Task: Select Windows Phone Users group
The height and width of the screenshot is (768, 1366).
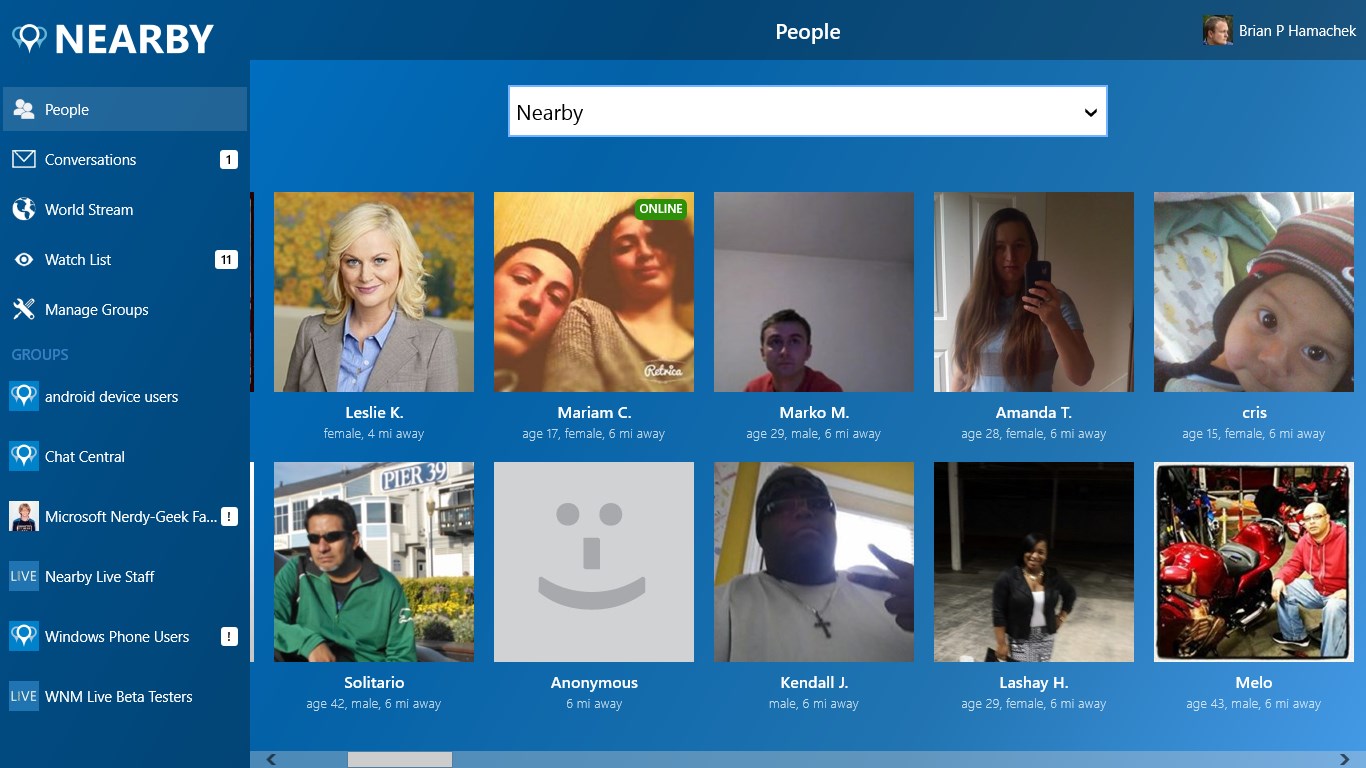Action: coord(117,637)
